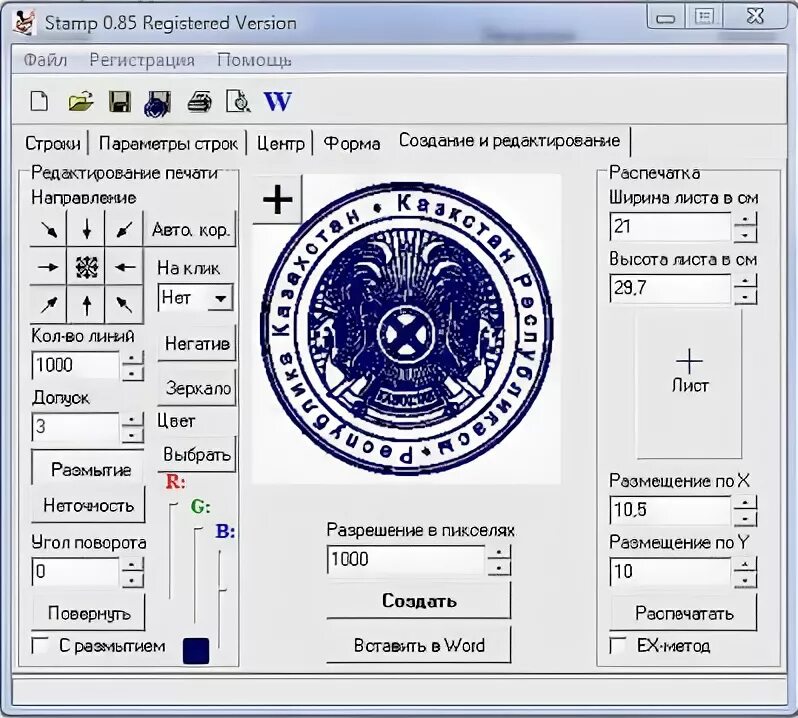Print with the printer toolbar icon
Screen dimensions: 798x718
(199, 101)
